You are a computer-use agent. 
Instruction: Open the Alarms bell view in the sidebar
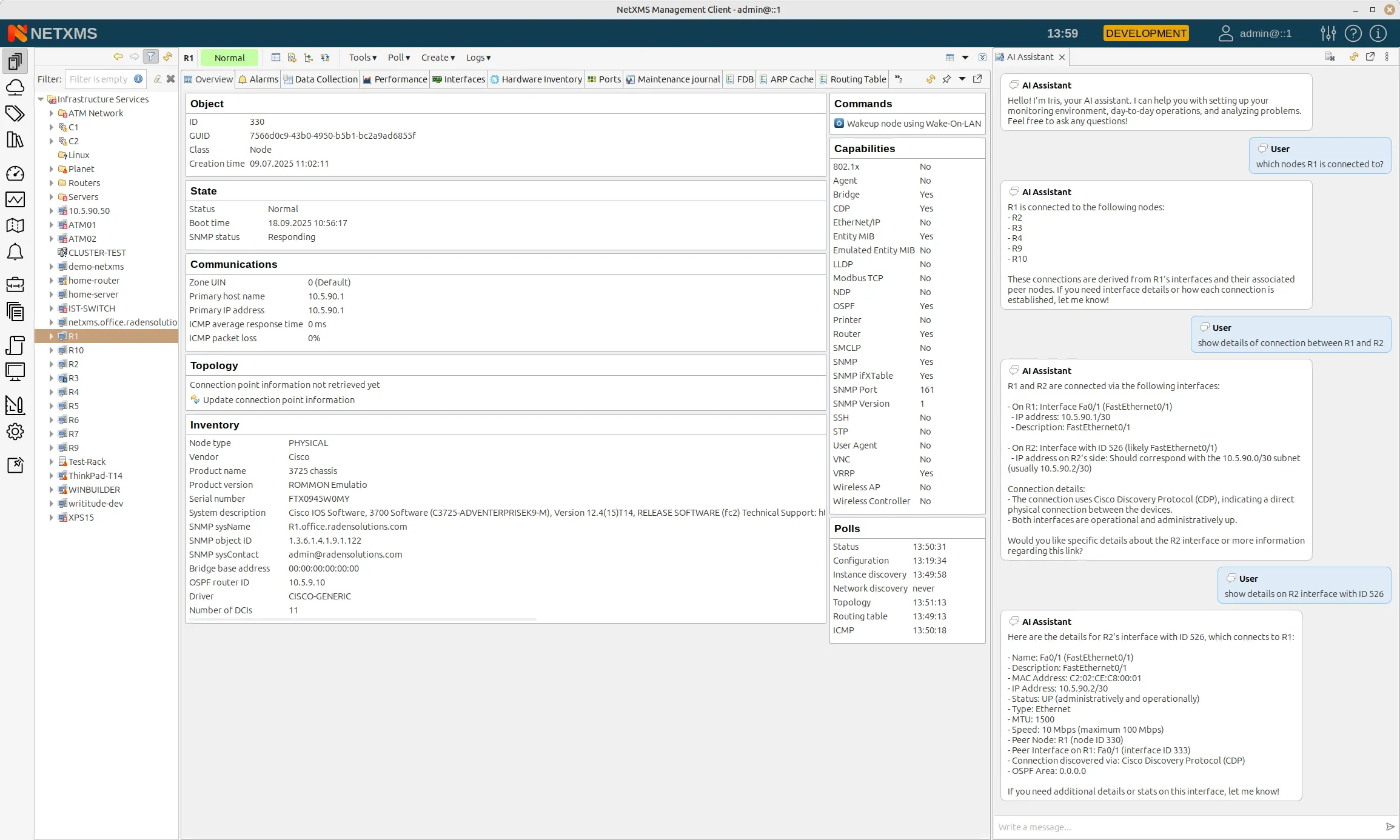15,252
